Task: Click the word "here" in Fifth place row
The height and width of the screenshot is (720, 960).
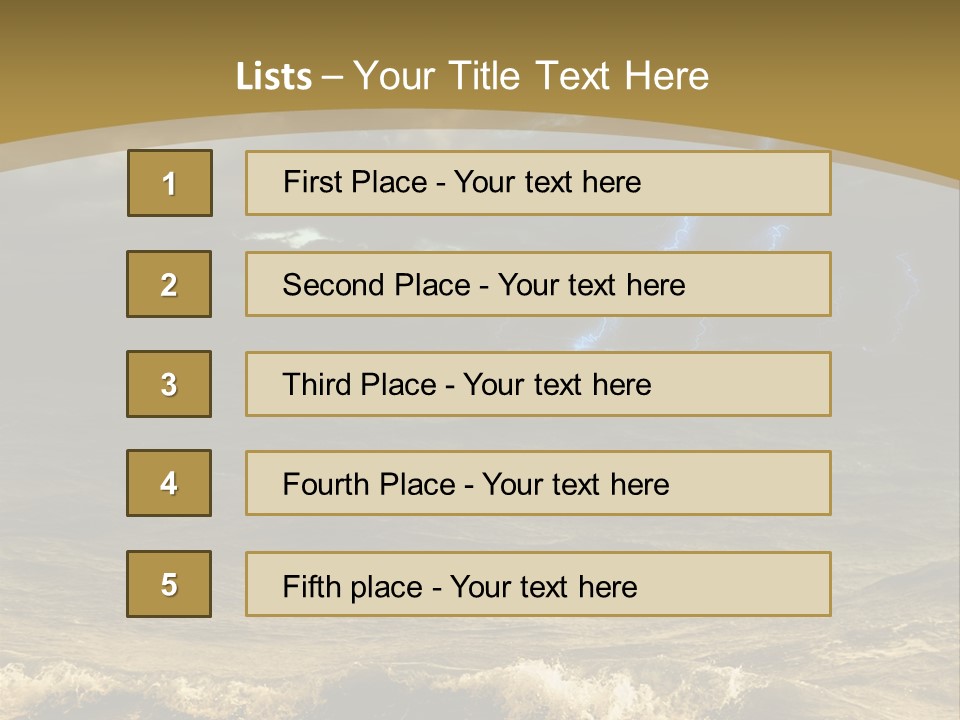Action: click(607, 587)
